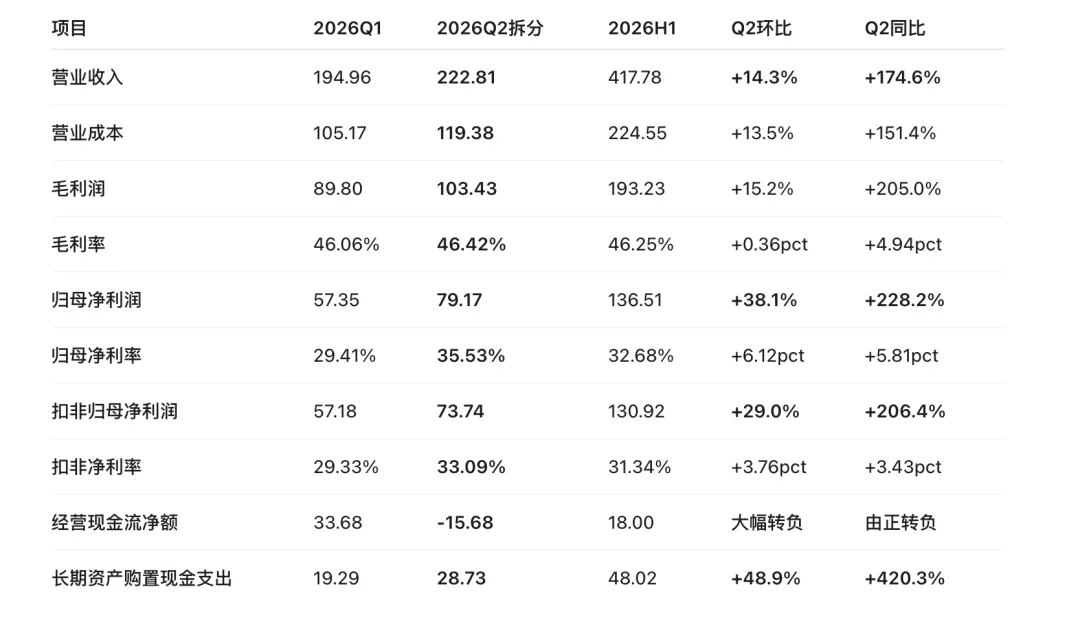The height and width of the screenshot is (620, 1080).
Task: Select the 扣非归母净利润 row label
Action: (114, 411)
